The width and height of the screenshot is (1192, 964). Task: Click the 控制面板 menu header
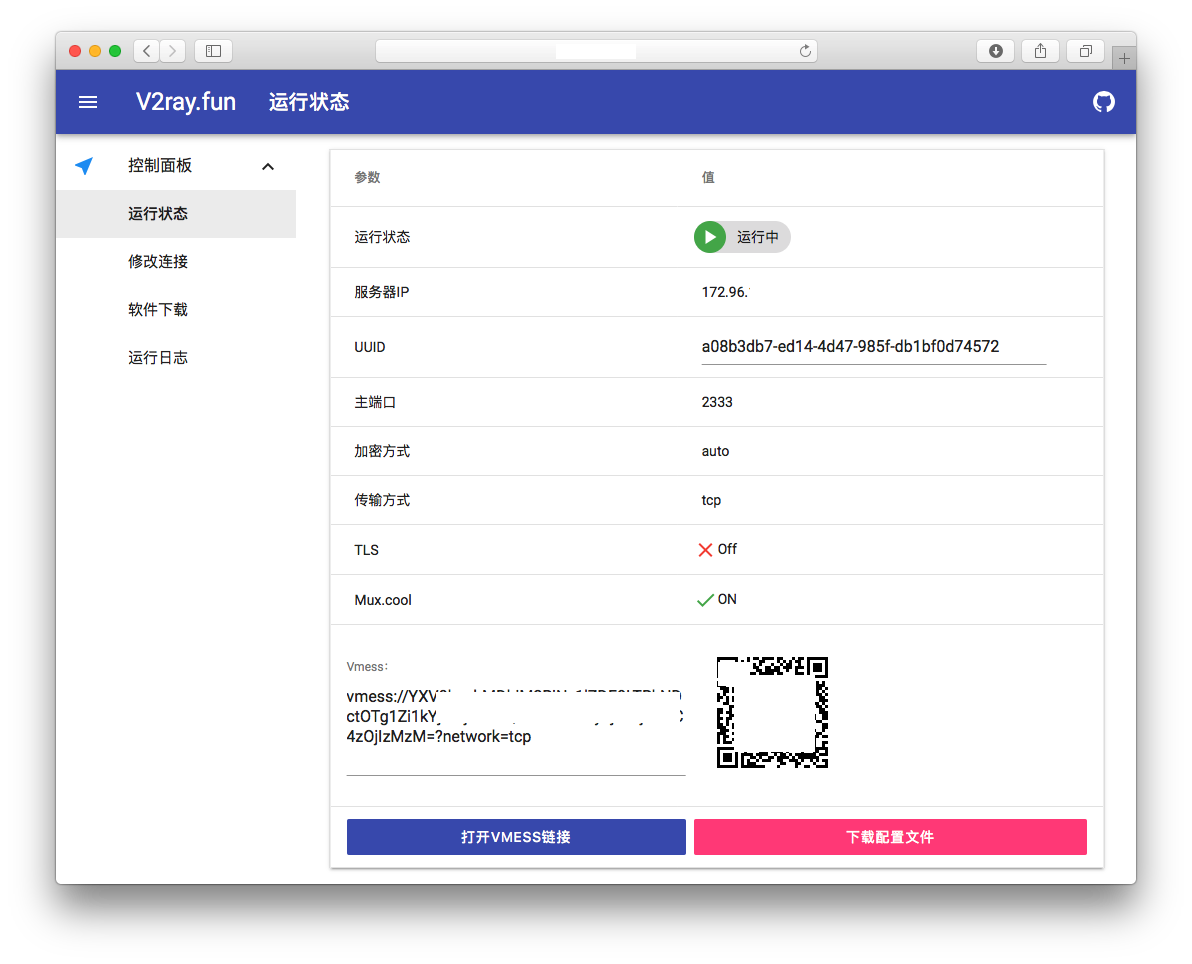pyautogui.click(x=176, y=166)
